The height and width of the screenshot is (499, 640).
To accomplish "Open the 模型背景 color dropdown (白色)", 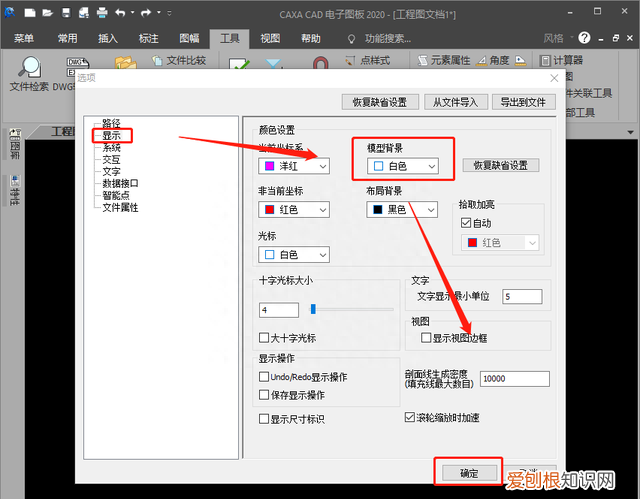I will [x=403, y=166].
